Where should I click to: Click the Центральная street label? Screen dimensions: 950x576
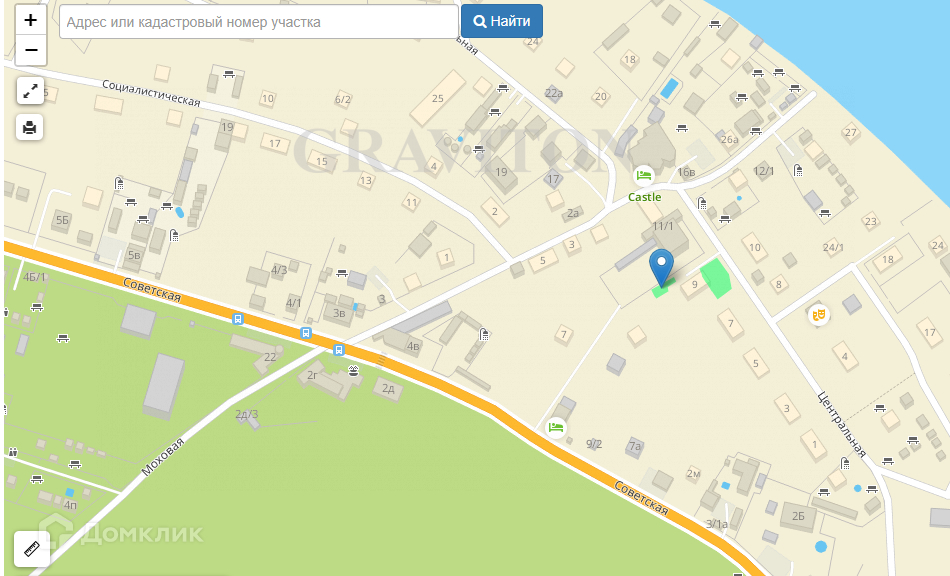[842, 423]
